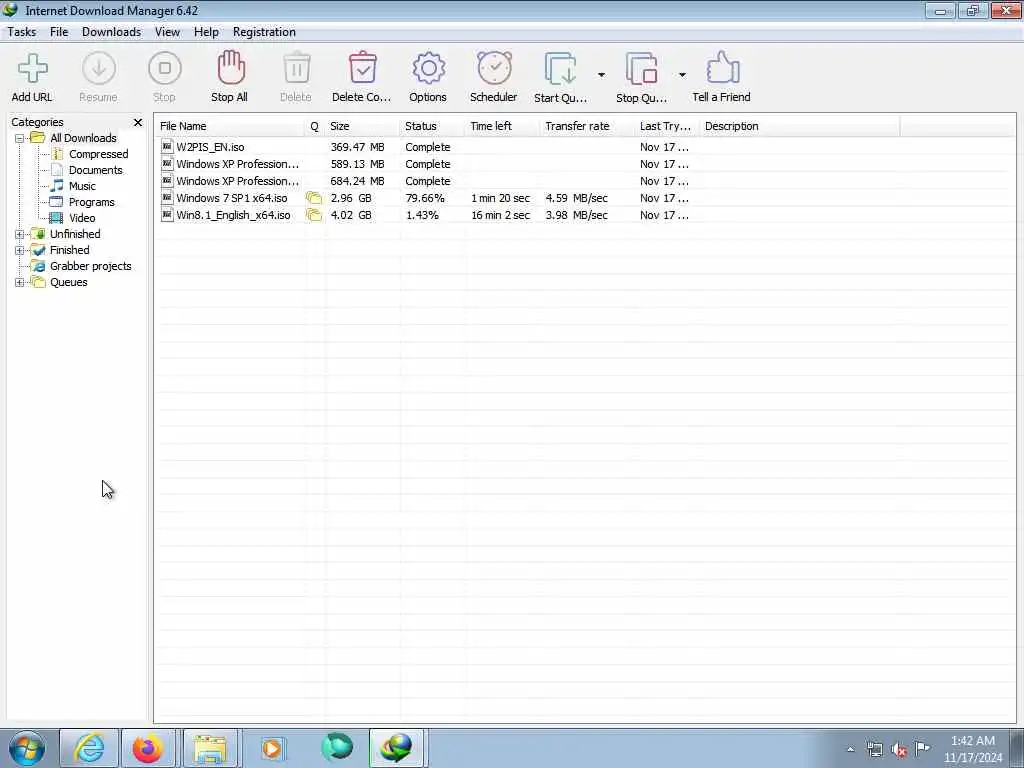The width and height of the screenshot is (1024, 768).
Task: Click the Add URL toolbar icon
Action: point(32,69)
